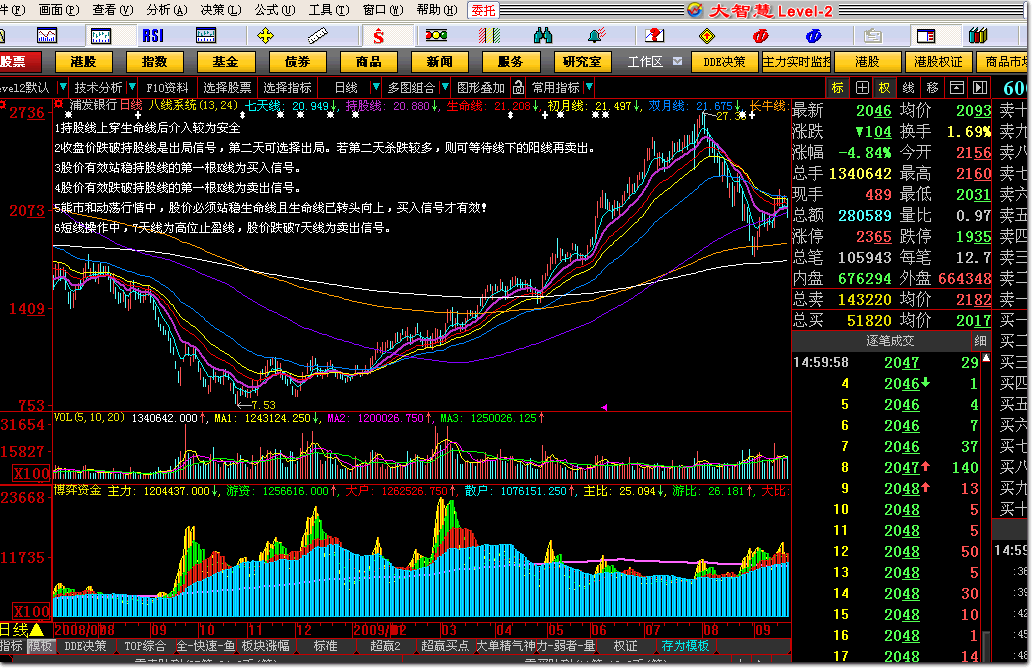The width and height of the screenshot is (1034, 669).
Task: Open dropdown arrow after 常用指标
Action: [589, 87]
